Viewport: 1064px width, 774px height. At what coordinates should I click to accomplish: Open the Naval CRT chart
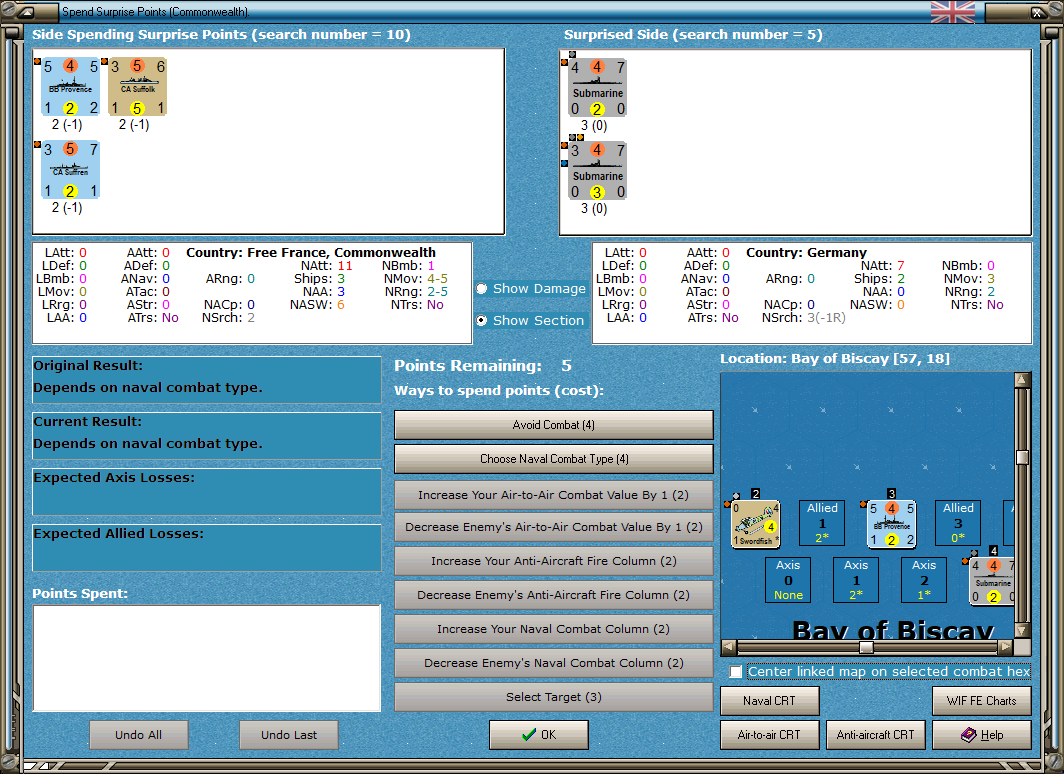[770, 701]
